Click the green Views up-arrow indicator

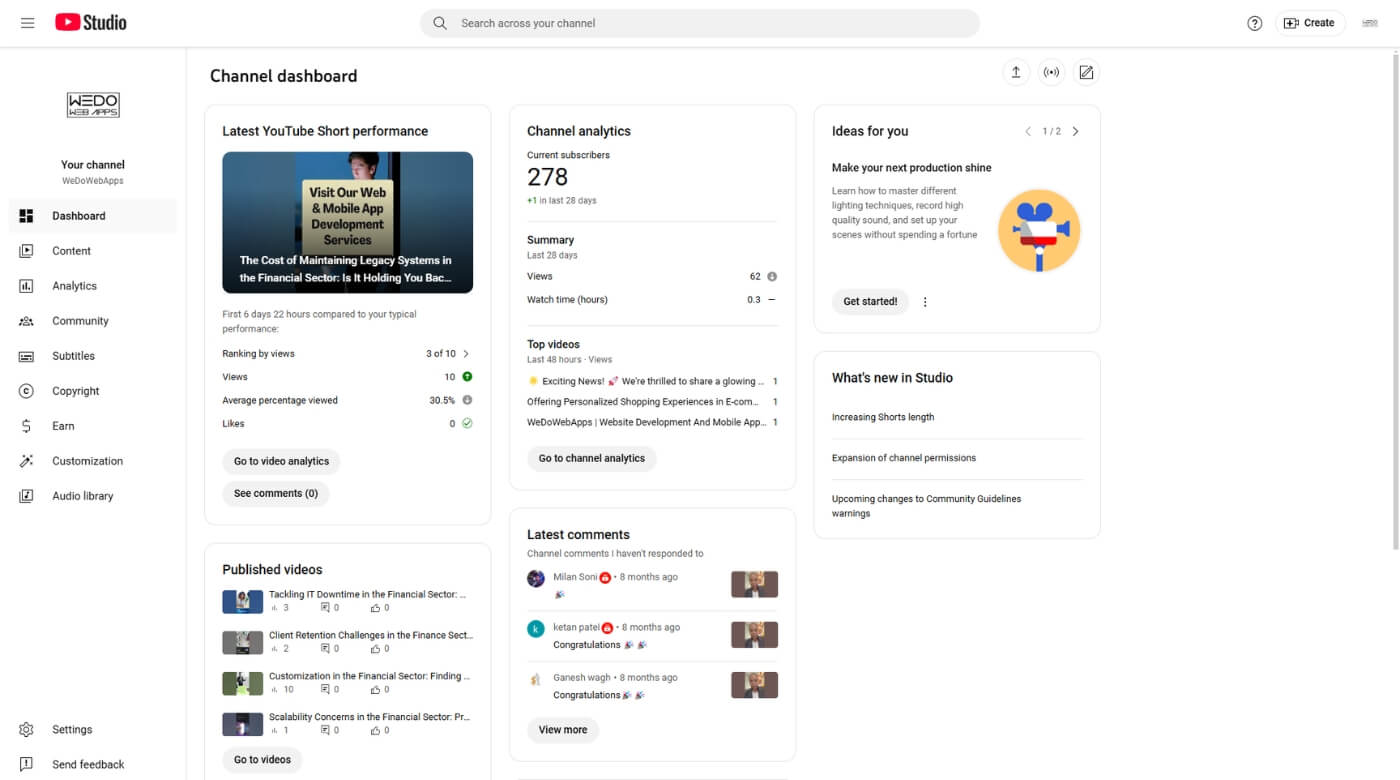tap(467, 377)
